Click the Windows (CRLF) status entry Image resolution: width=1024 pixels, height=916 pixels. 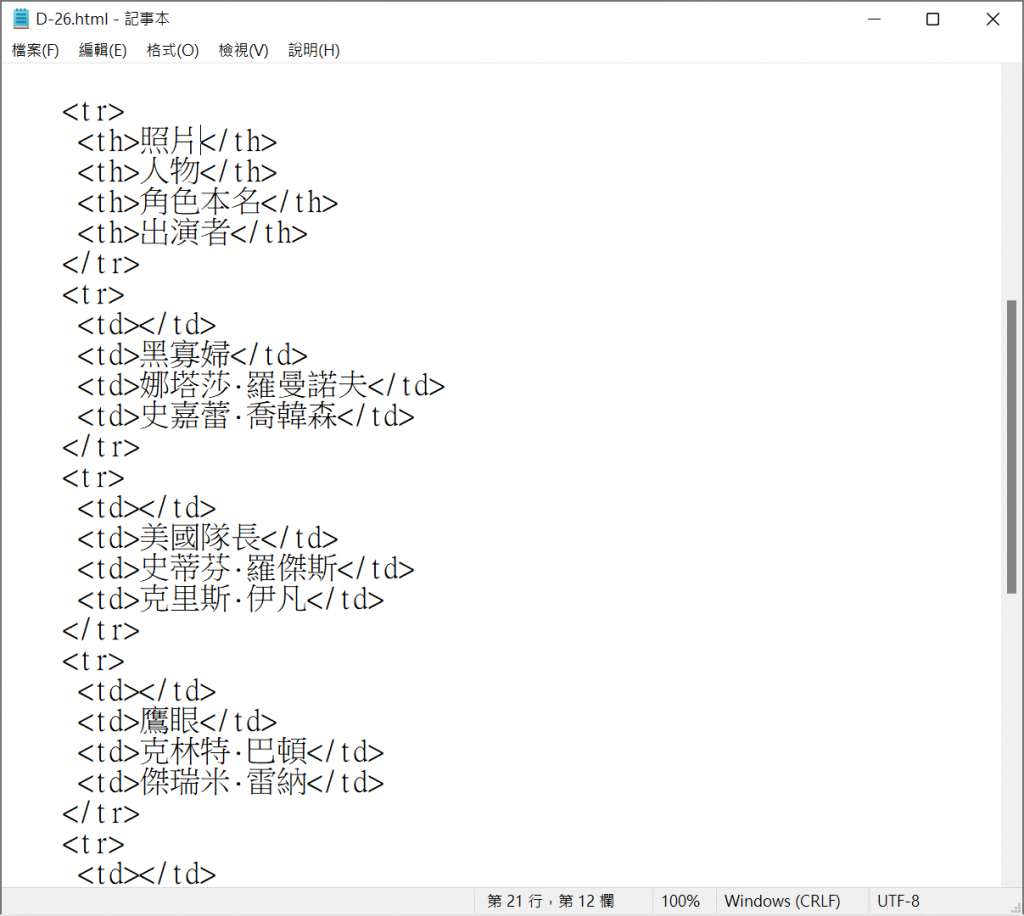(x=782, y=902)
